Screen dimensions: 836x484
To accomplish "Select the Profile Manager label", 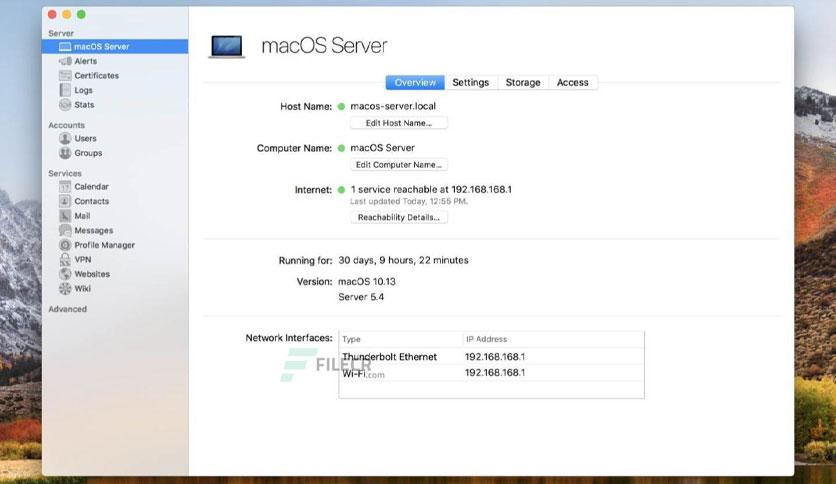I will (104, 245).
